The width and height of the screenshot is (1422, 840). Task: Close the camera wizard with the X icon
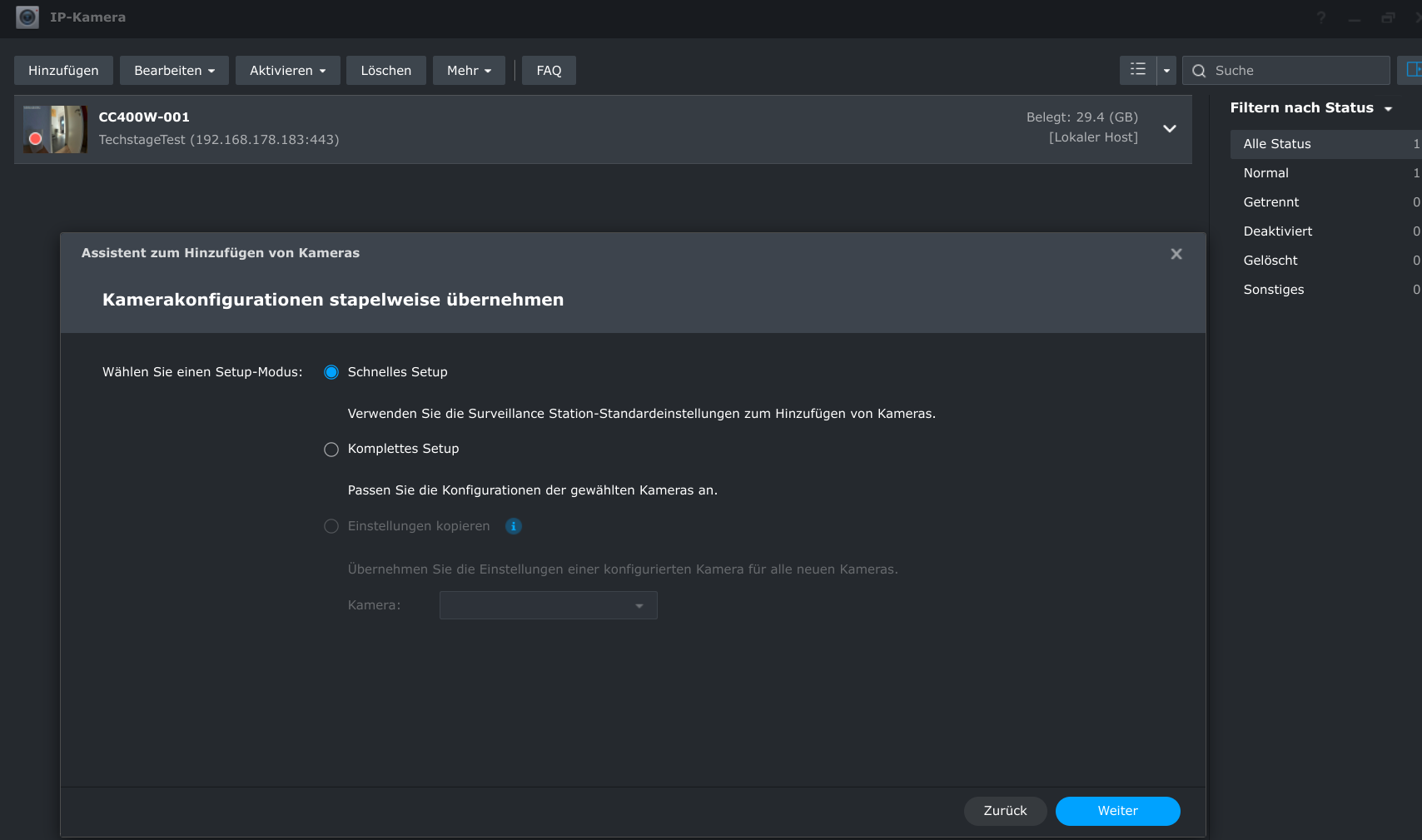pos(1176,254)
